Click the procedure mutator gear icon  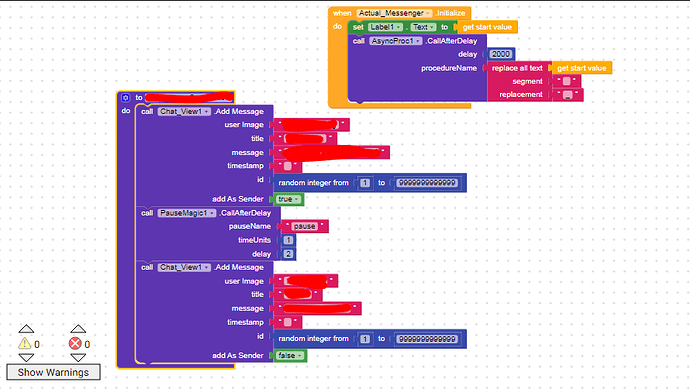point(125,98)
